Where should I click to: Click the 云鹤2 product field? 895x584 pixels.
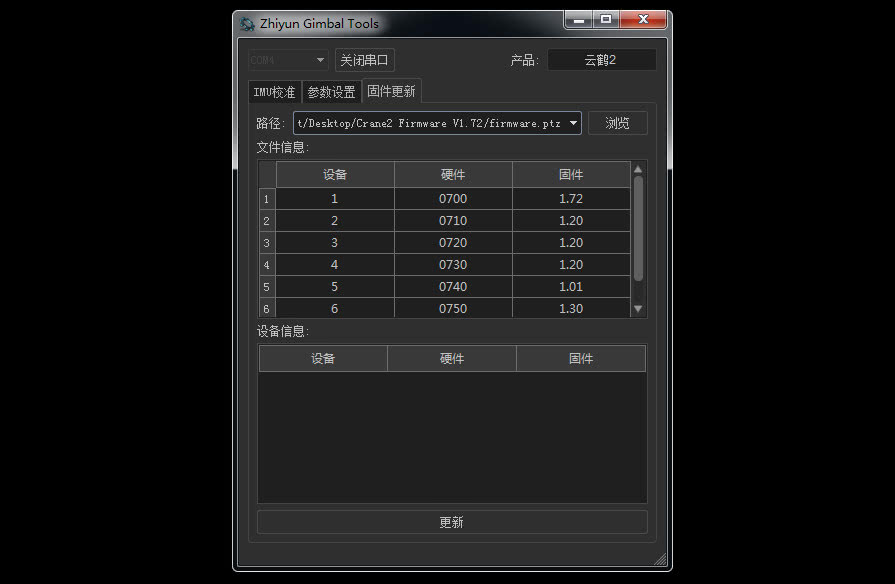click(x=601, y=60)
